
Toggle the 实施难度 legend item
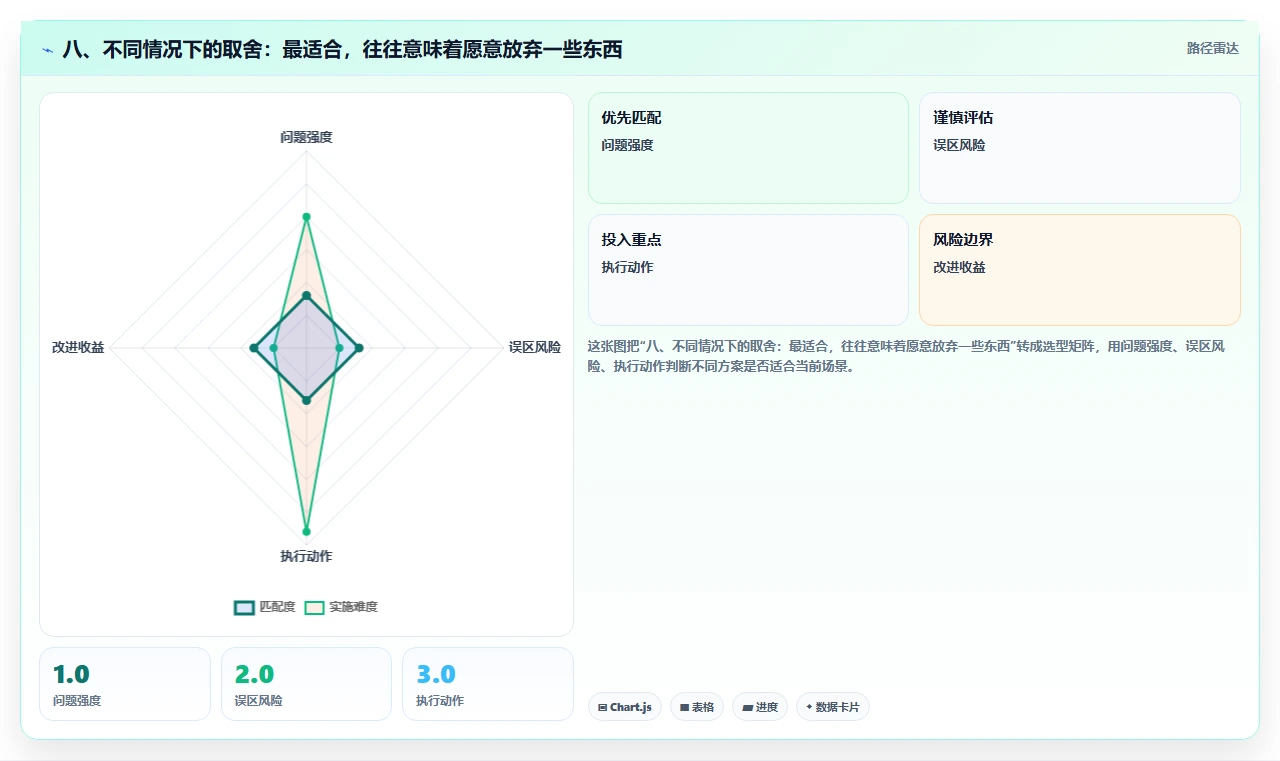click(x=341, y=607)
